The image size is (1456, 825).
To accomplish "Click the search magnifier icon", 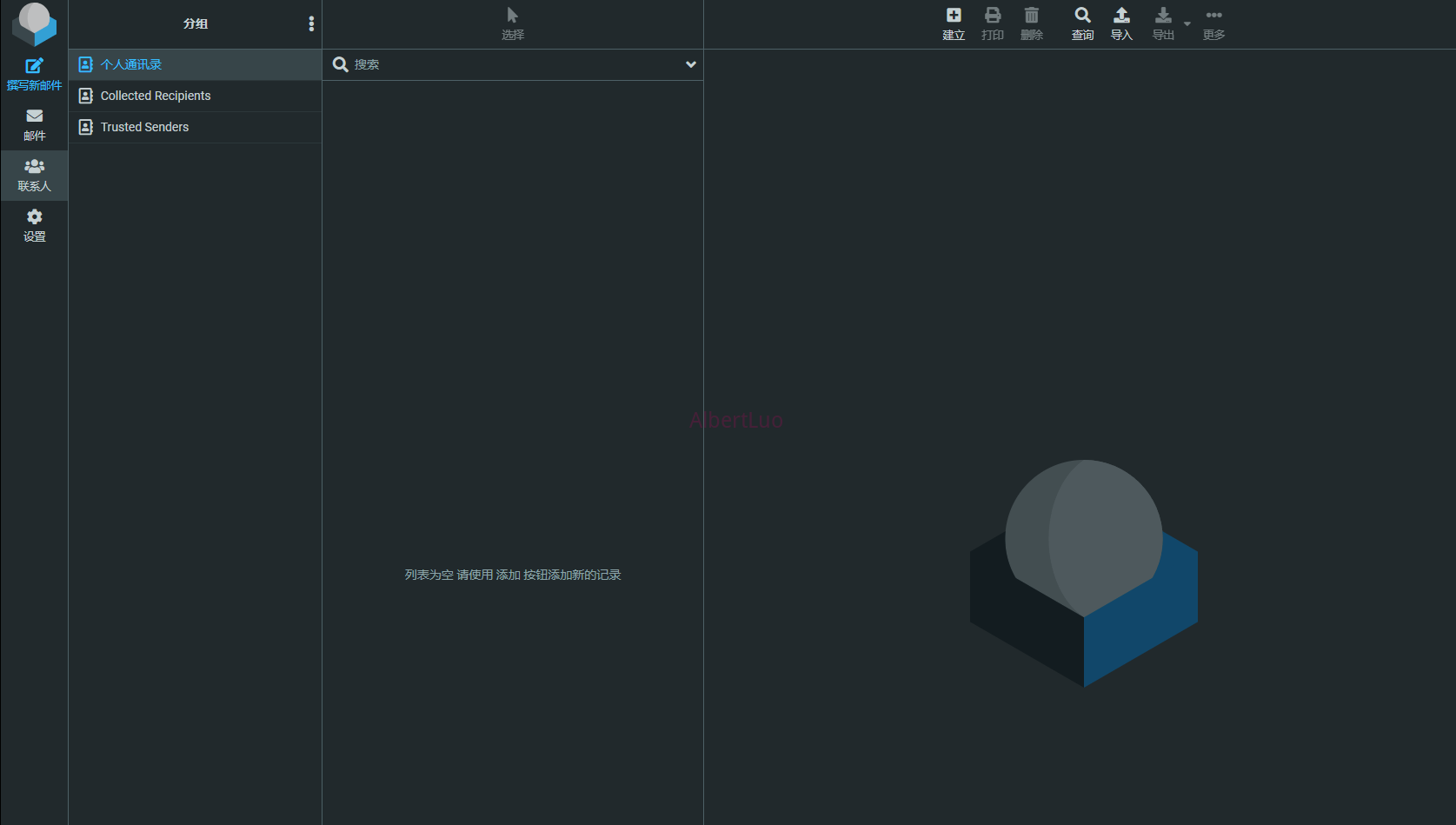I will click(x=341, y=64).
